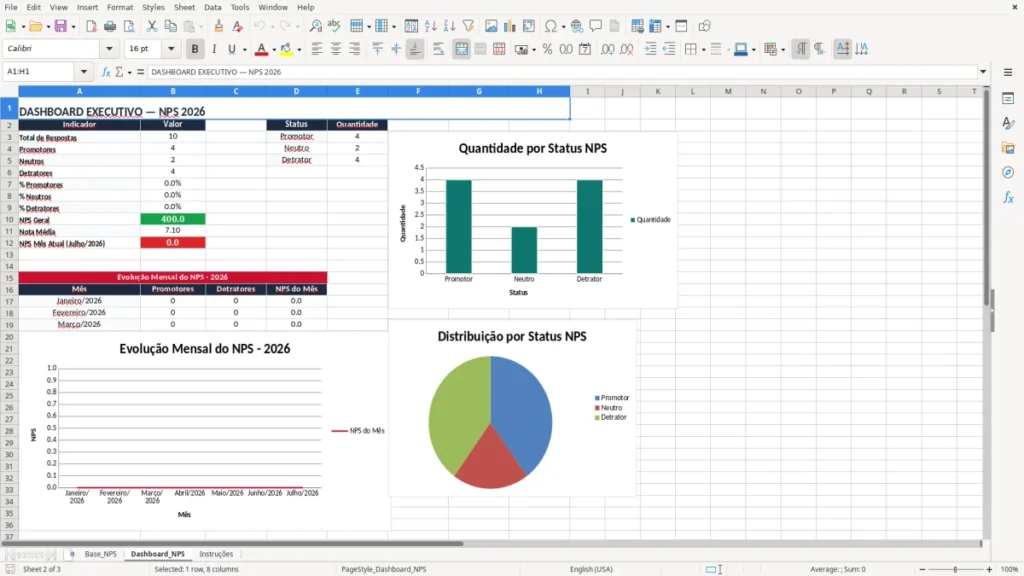The image size is (1024, 576).
Task: Toggle Right-To-Left paragraph direction
Action: pos(820,49)
